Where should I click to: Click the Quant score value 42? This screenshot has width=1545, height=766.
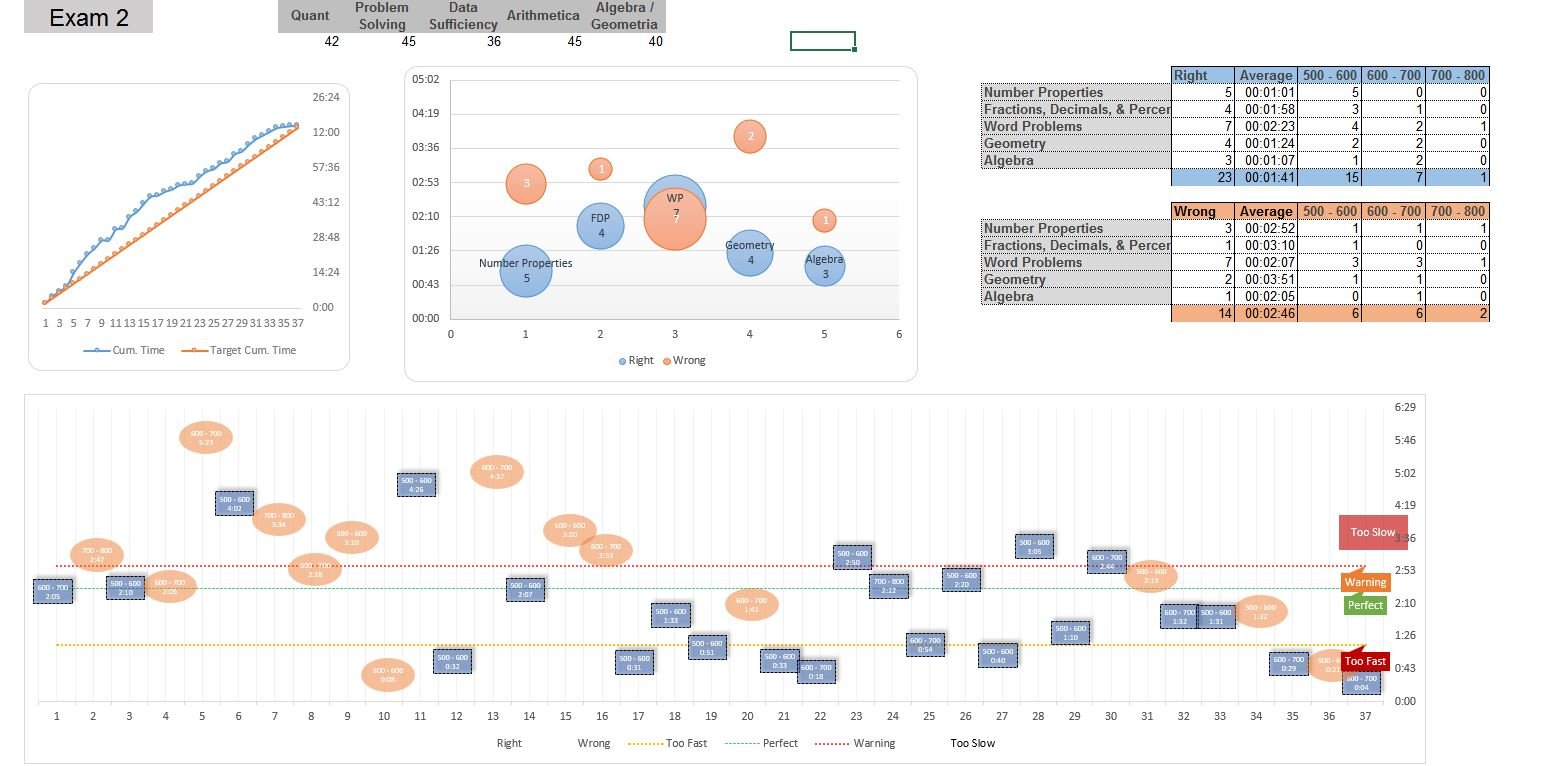(332, 41)
